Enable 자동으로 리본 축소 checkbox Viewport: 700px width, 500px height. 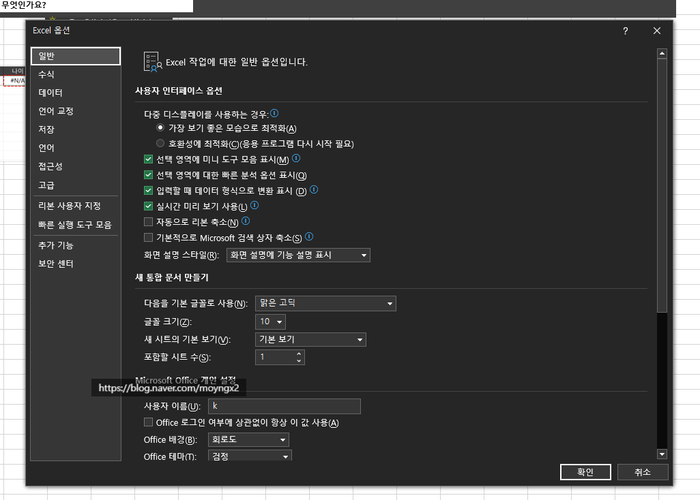[x=148, y=222]
